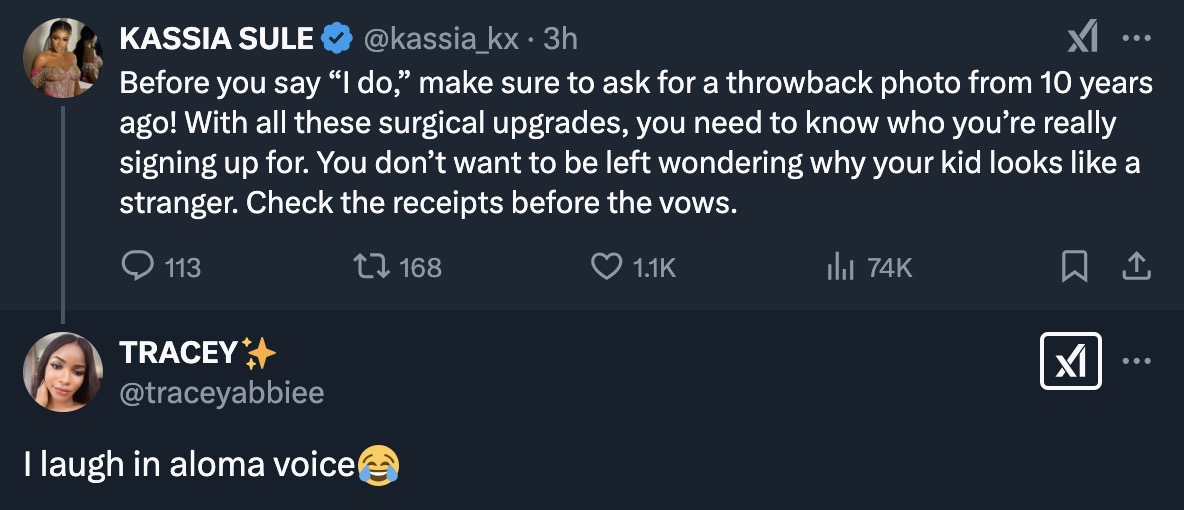The image size is (1184, 510).
Task: Click the TRACEY display name
Action: coord(180,353)
